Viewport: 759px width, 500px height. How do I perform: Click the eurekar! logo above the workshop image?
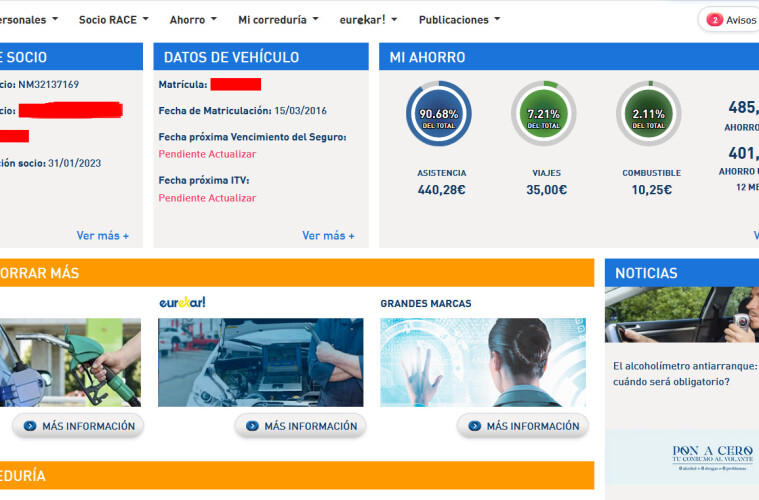click(x=182, y=303)
